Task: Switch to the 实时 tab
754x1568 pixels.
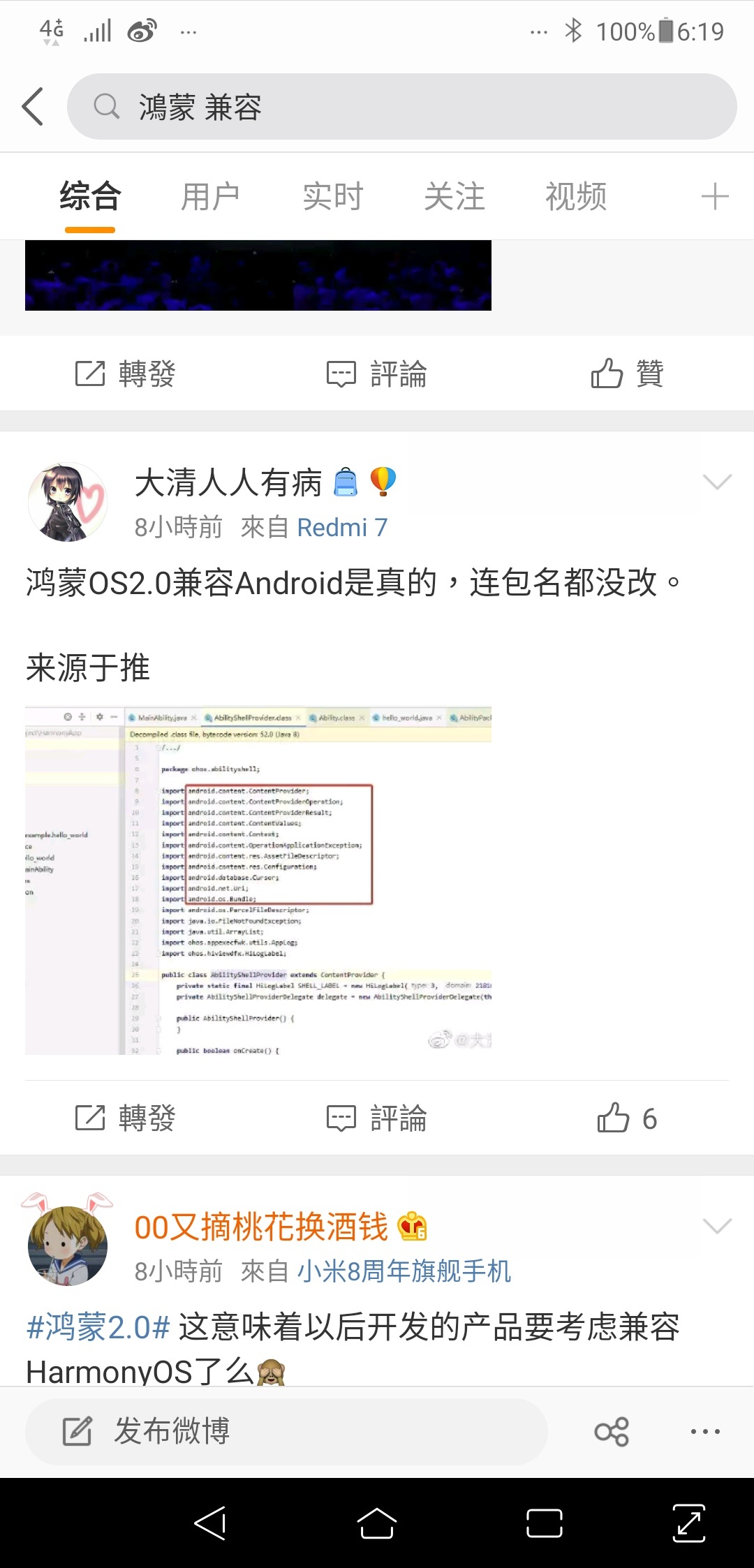Action: pos(332,196)
